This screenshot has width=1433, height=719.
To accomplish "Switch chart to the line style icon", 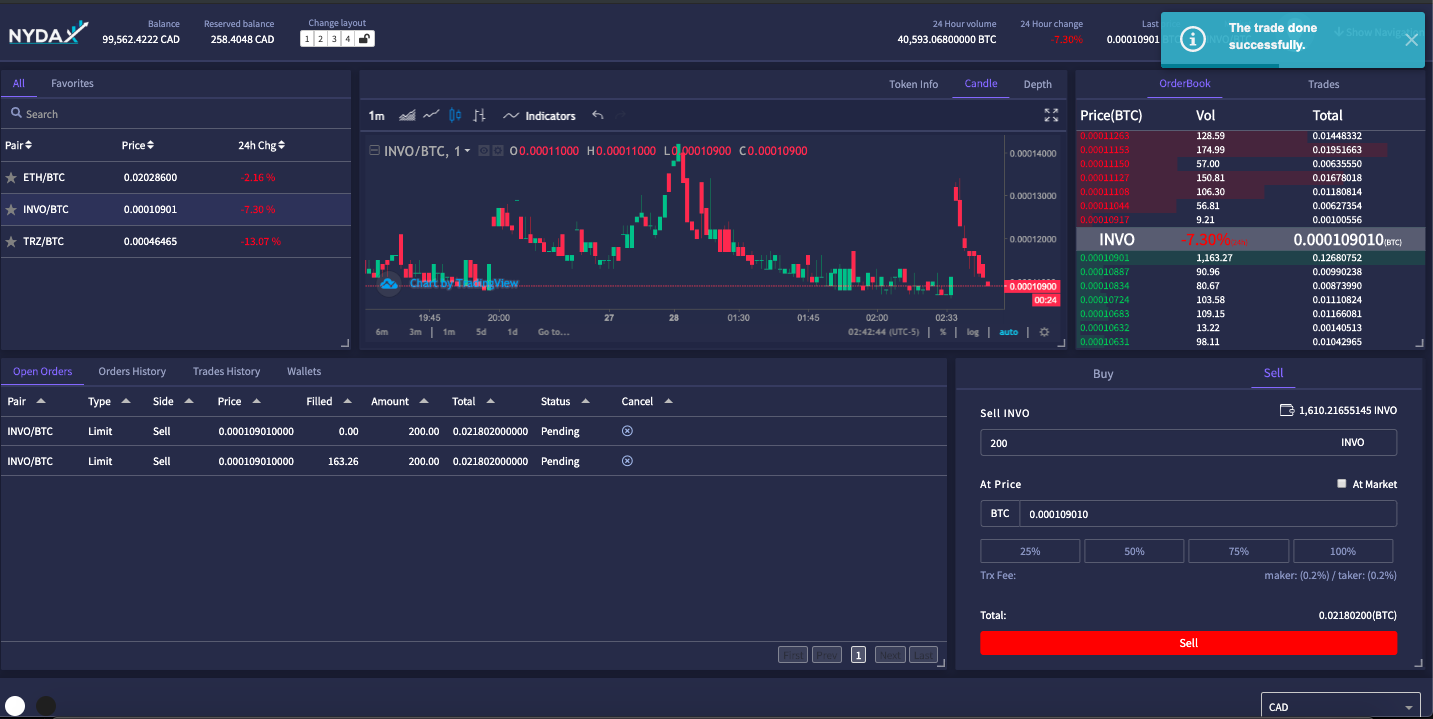I will click(x=431, y=115).
